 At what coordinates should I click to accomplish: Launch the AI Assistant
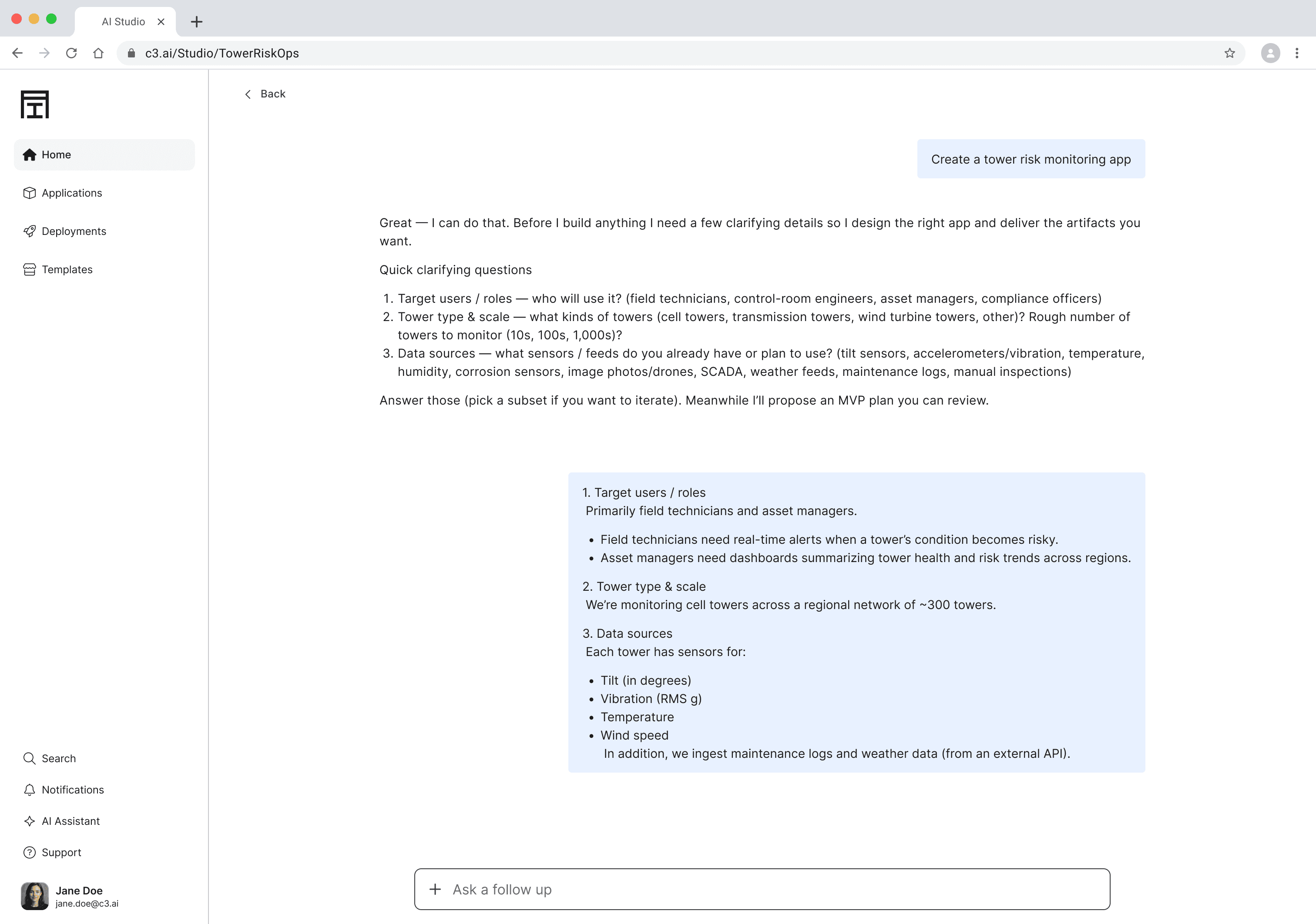[70, 821]
